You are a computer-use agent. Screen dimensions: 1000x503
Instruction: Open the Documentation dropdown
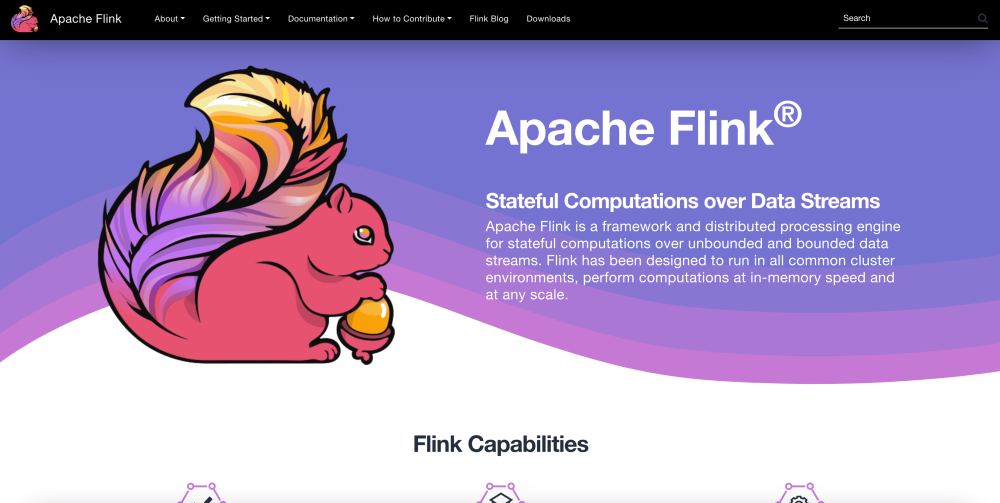321,18
